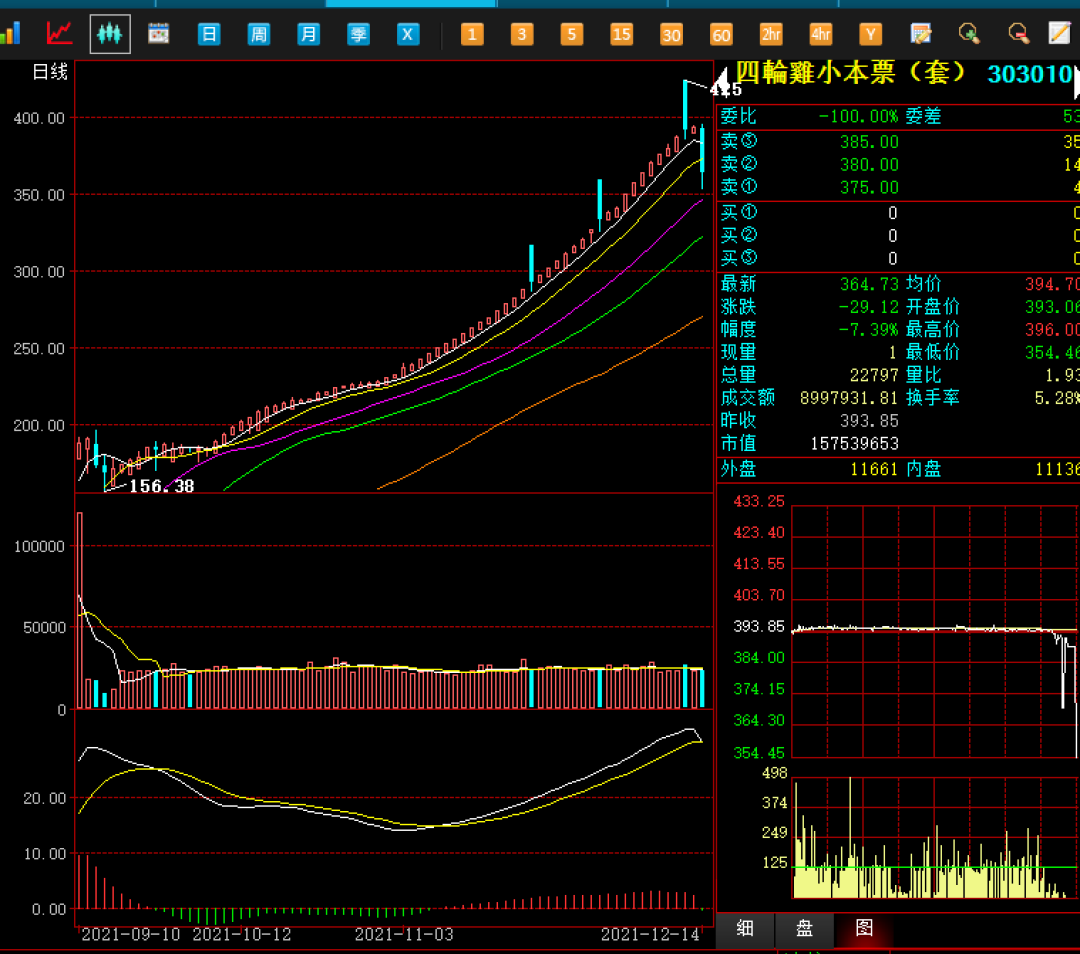
Task: Zoom in with the magnifier plus icon
Action: pyautogui.click(x=969, y=33)
